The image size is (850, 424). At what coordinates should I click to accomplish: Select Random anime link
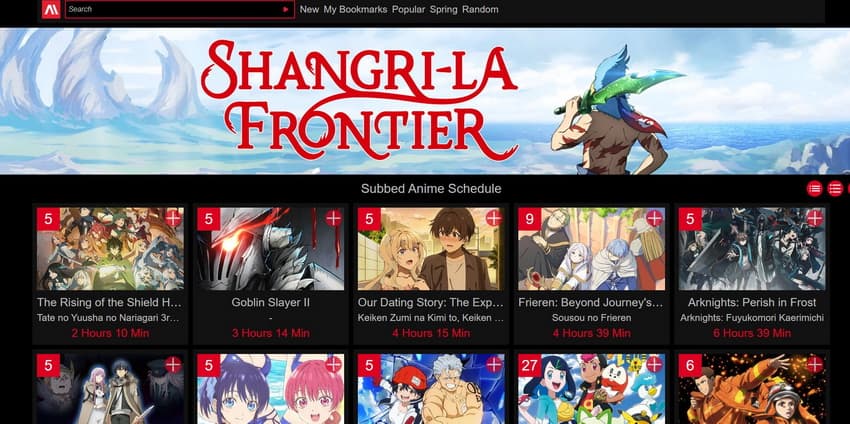coord(480,9)
